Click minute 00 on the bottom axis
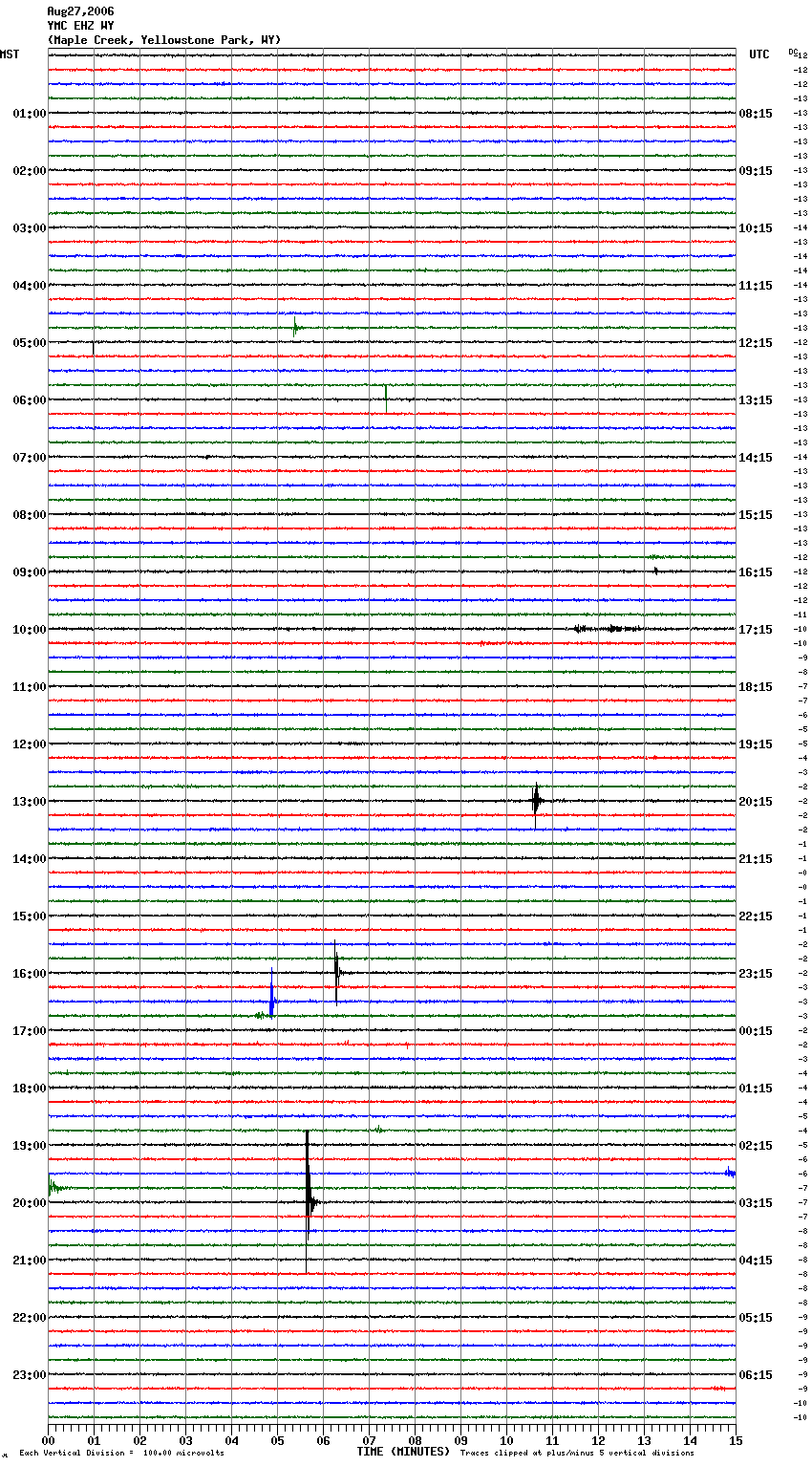 [x=48, y=1440]
